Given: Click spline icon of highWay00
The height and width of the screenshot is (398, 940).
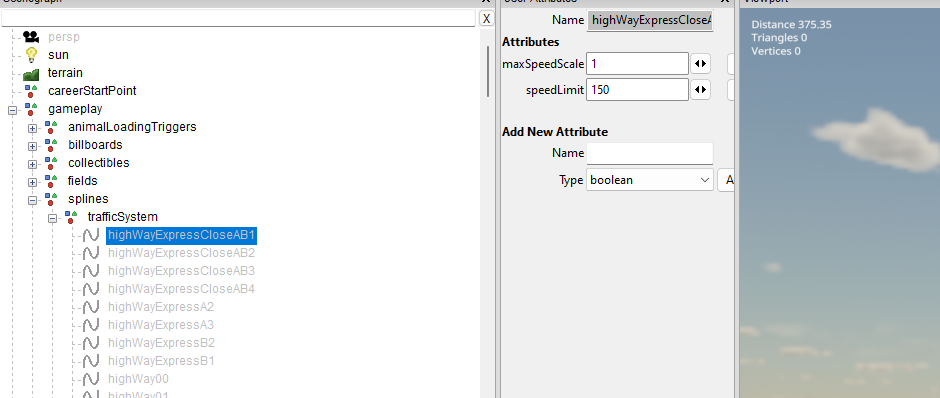Looking at the screenshot, I should [91, 379].
